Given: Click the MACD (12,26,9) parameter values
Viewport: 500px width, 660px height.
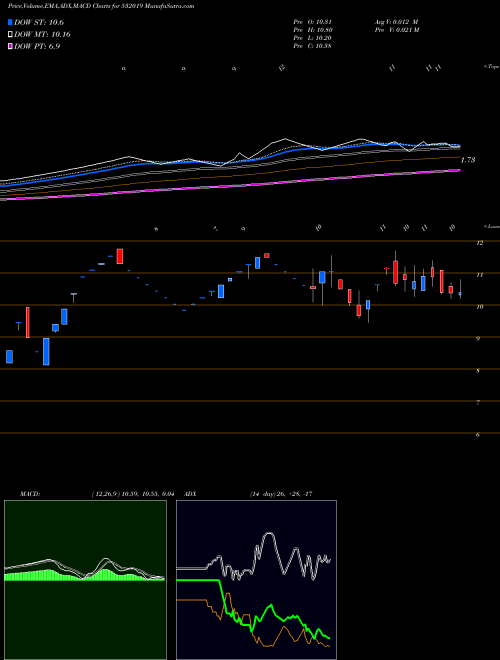Looking at the screenshot, I should click(x=133, y=494).
